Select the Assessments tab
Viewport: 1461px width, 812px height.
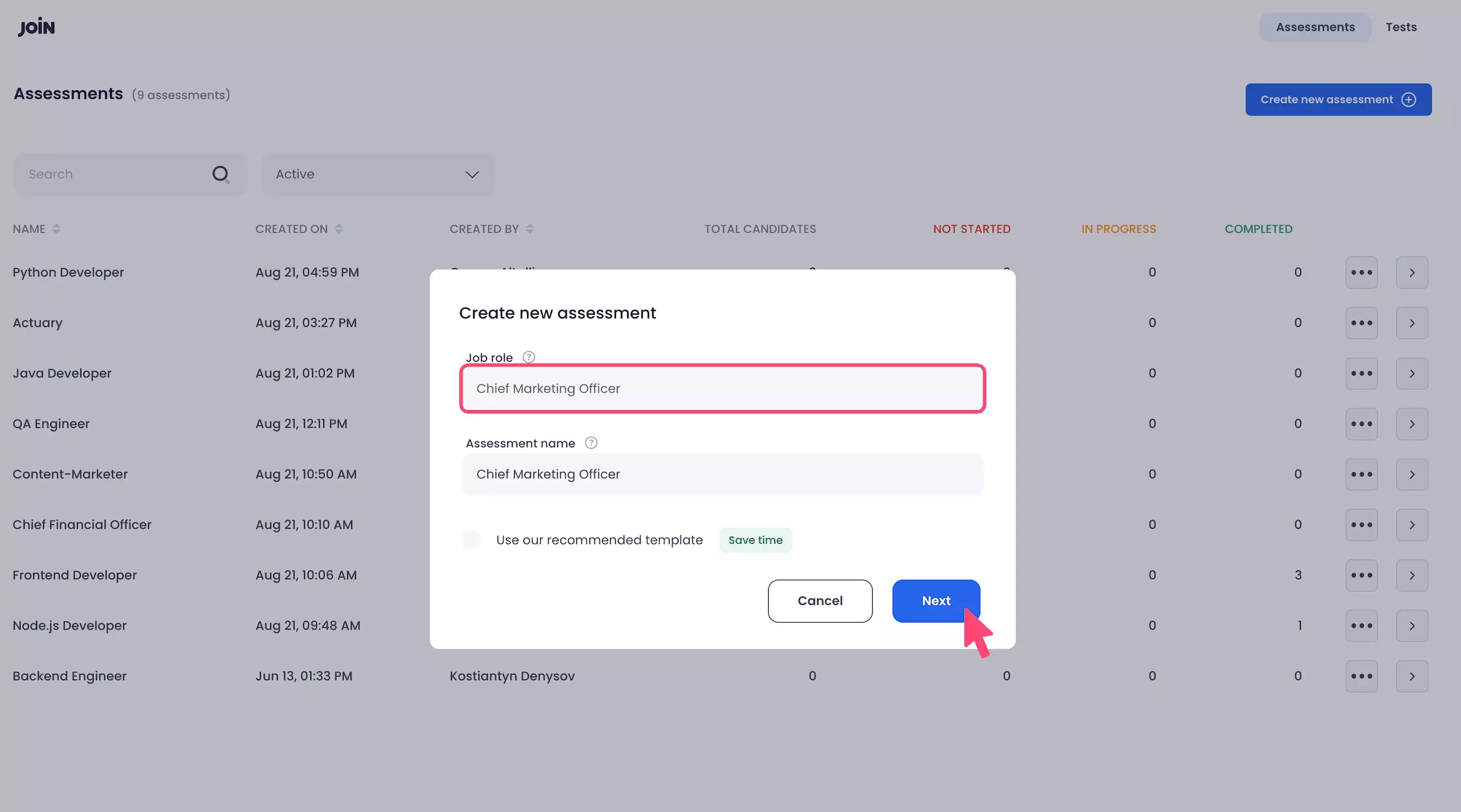pyautogui.click(x=1315, y=27)
